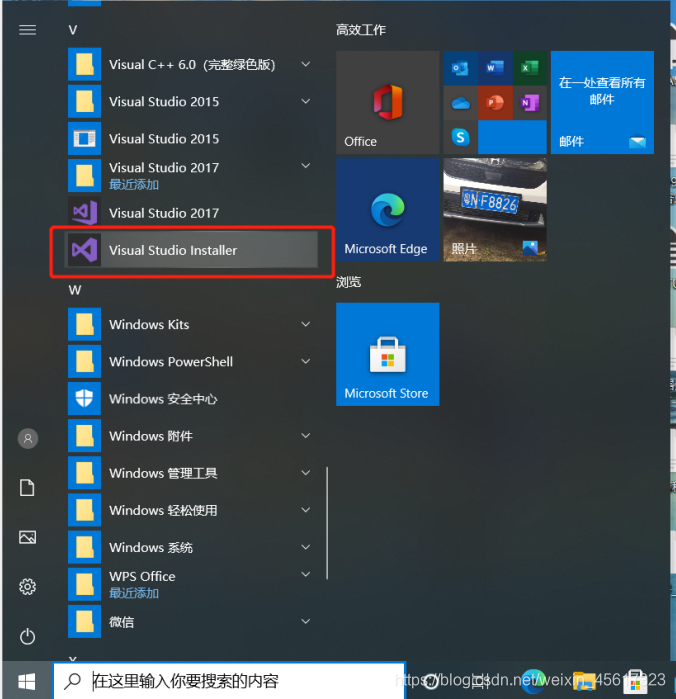Expand the Windows 管理工具 chevron
Screen dimensions: 676x699
pyautogui.click(x=305, y=473)
